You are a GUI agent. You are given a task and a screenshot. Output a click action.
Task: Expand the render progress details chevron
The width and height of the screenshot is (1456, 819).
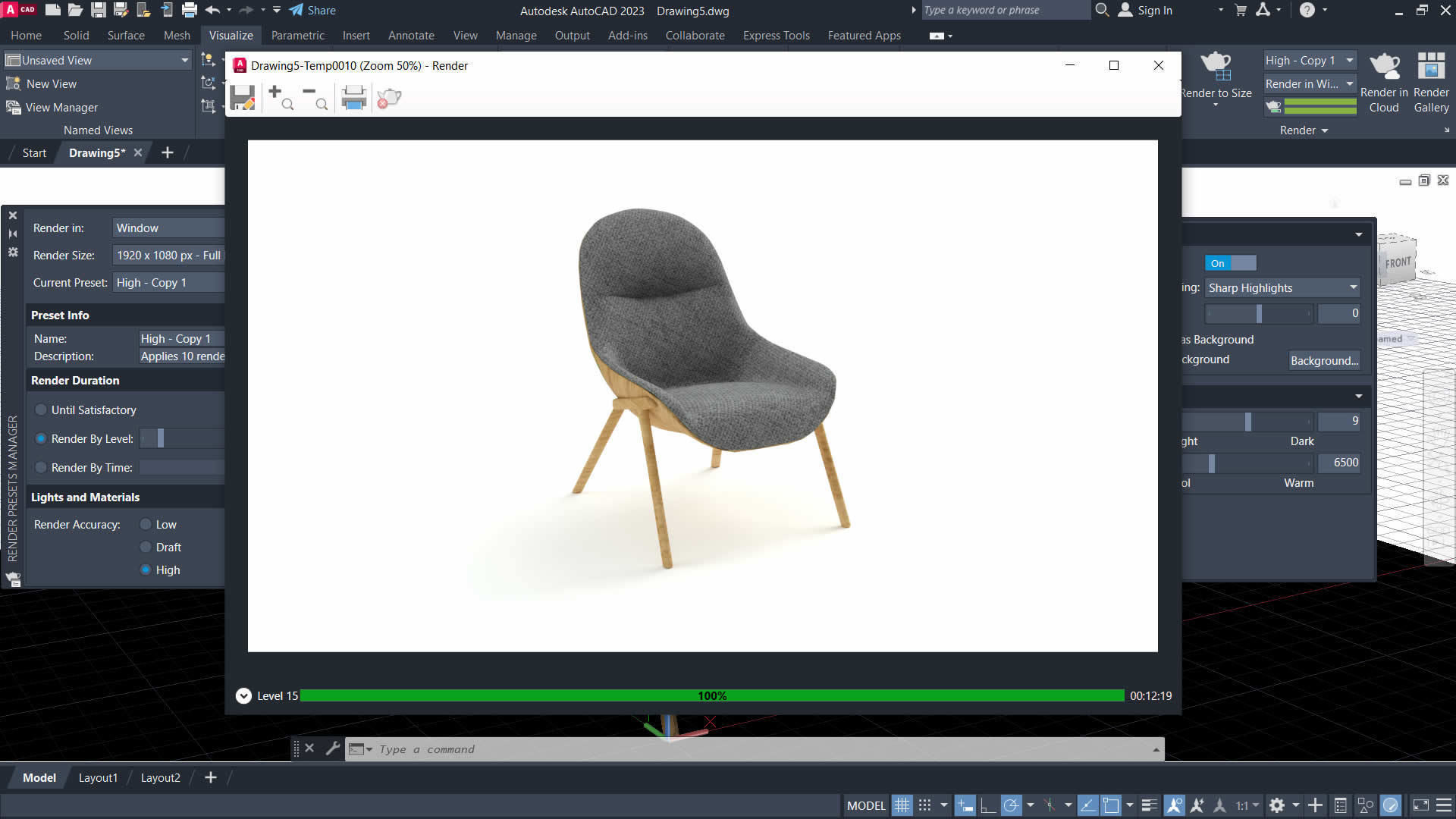[243, 695]
